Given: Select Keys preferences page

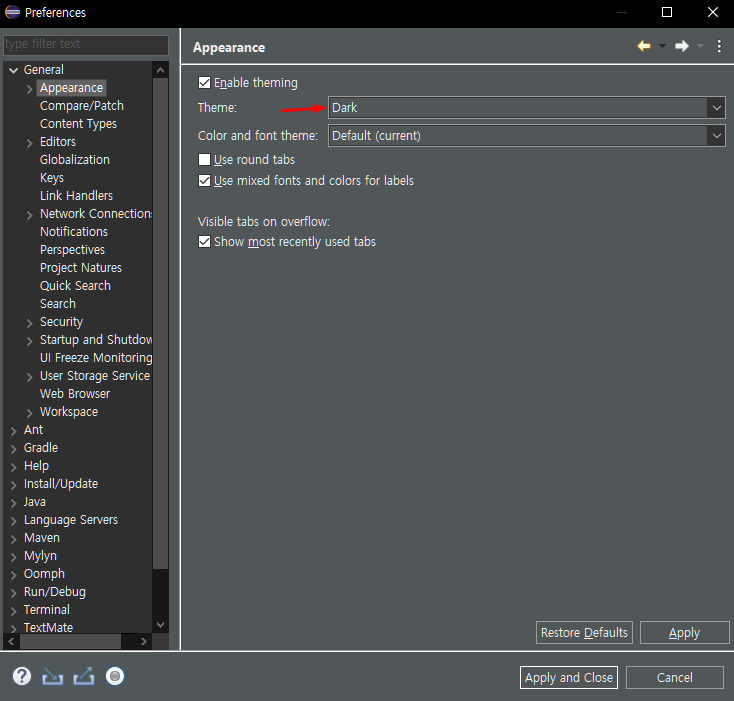Looking at the screenshot, I should tap(52, 178).
